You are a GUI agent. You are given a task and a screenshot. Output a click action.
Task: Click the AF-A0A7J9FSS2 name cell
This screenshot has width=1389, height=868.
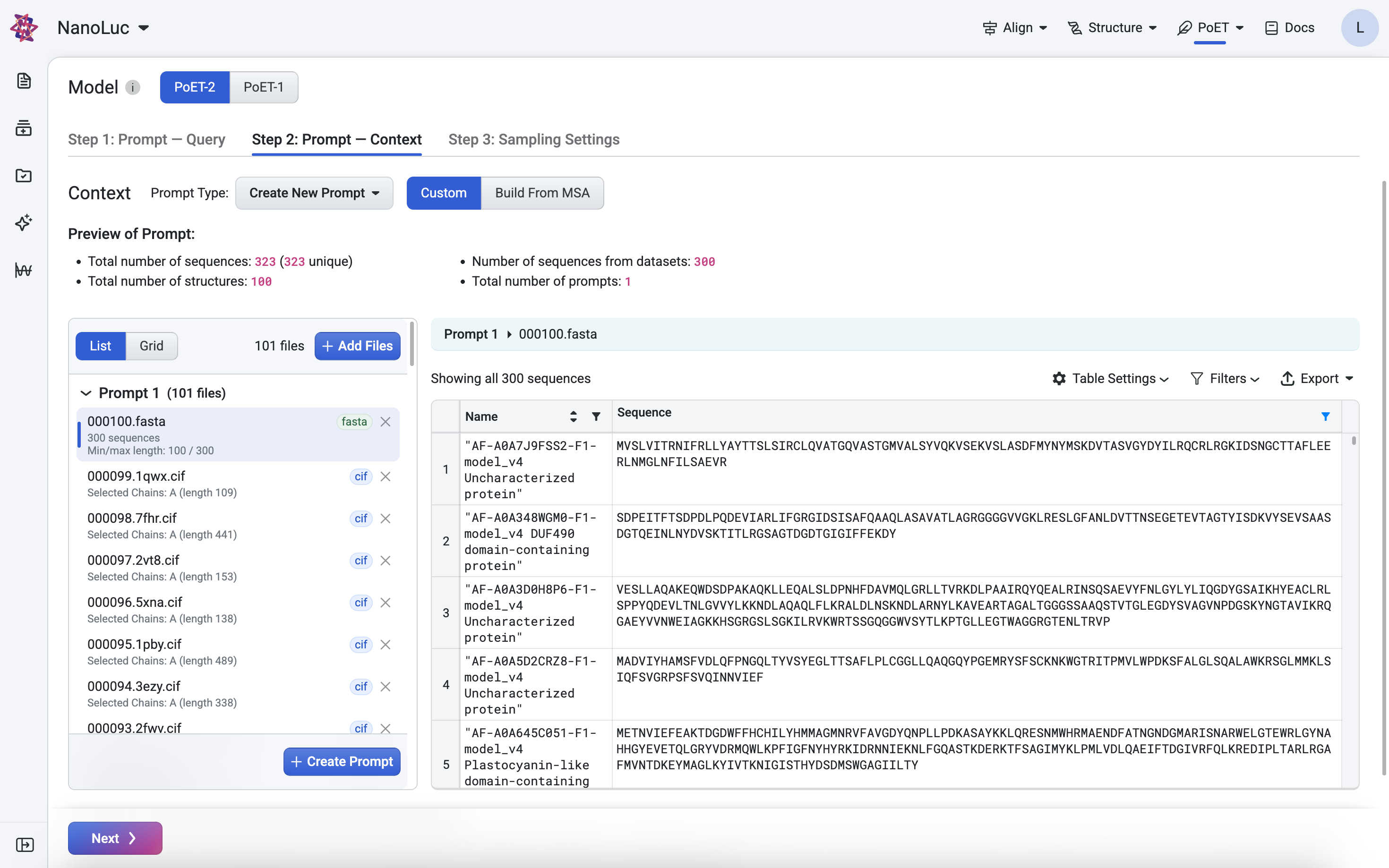535,469
